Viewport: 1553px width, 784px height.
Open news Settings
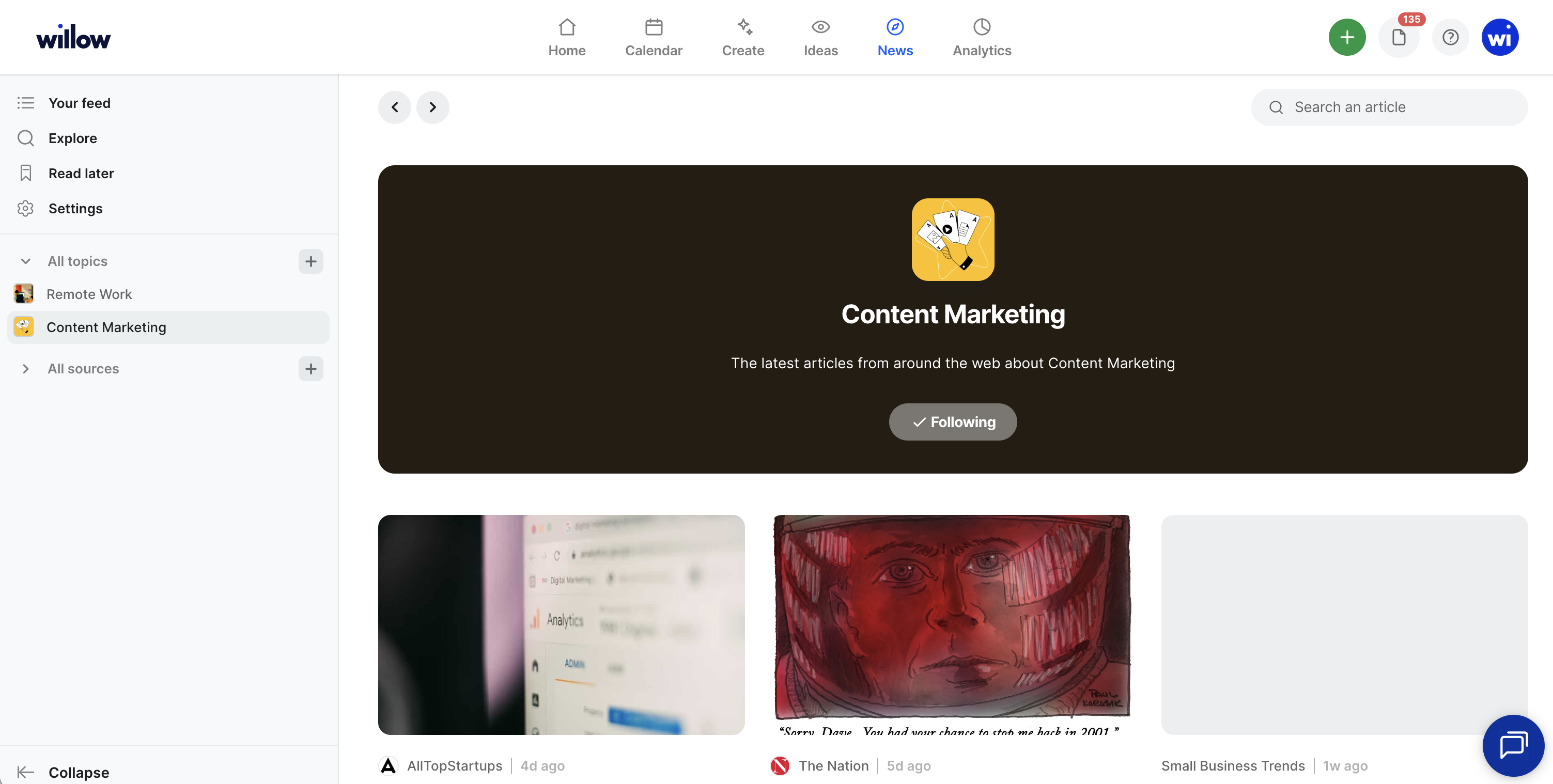(75, 209)
